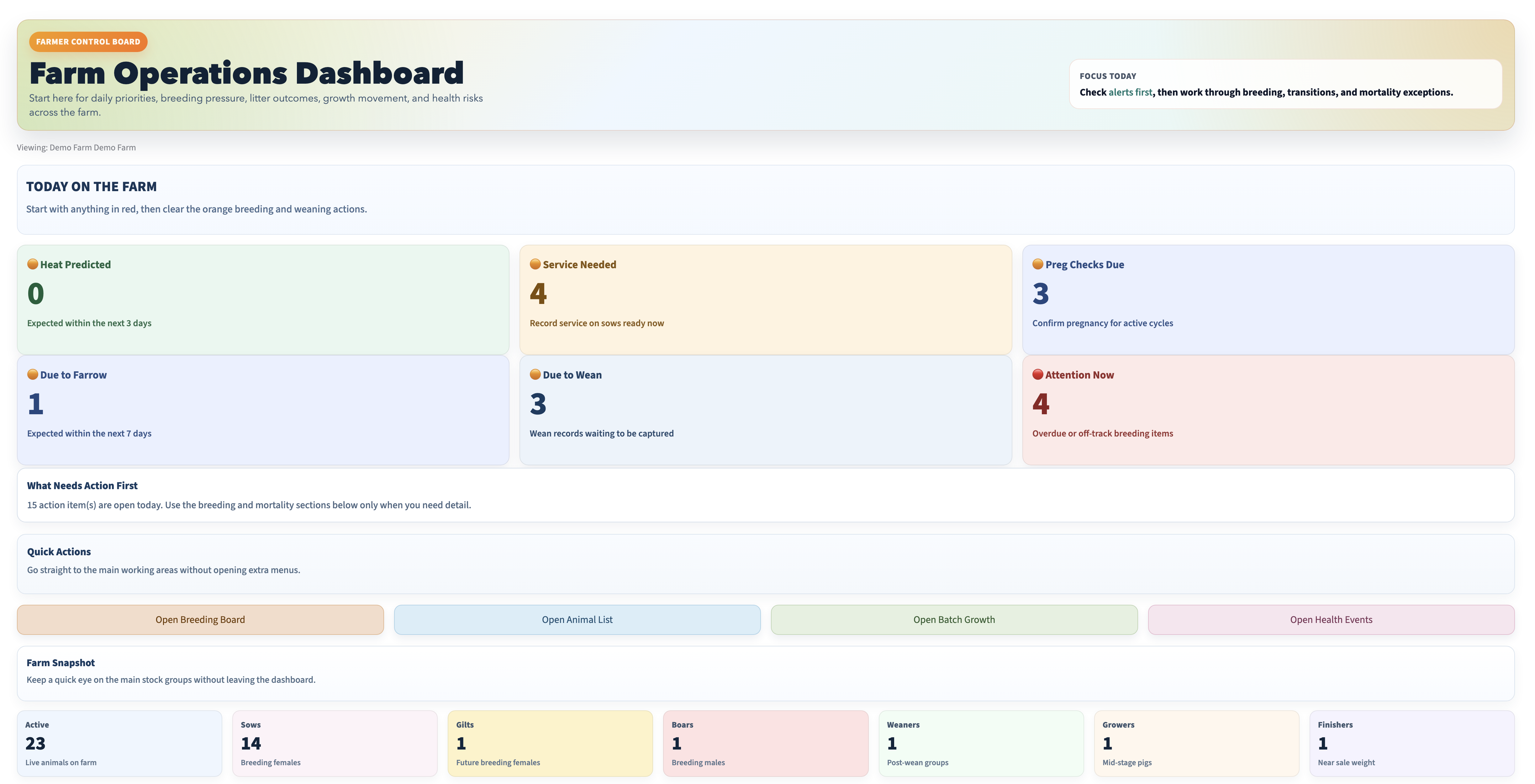Open the Sows snapshot card
This screenshot has height=784, width=1535.
(x=334, y=744)
